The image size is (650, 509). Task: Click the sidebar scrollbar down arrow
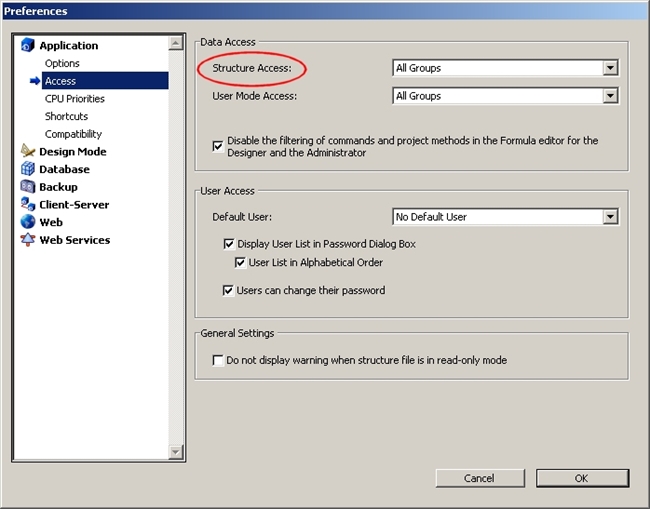tap(176, 452)
